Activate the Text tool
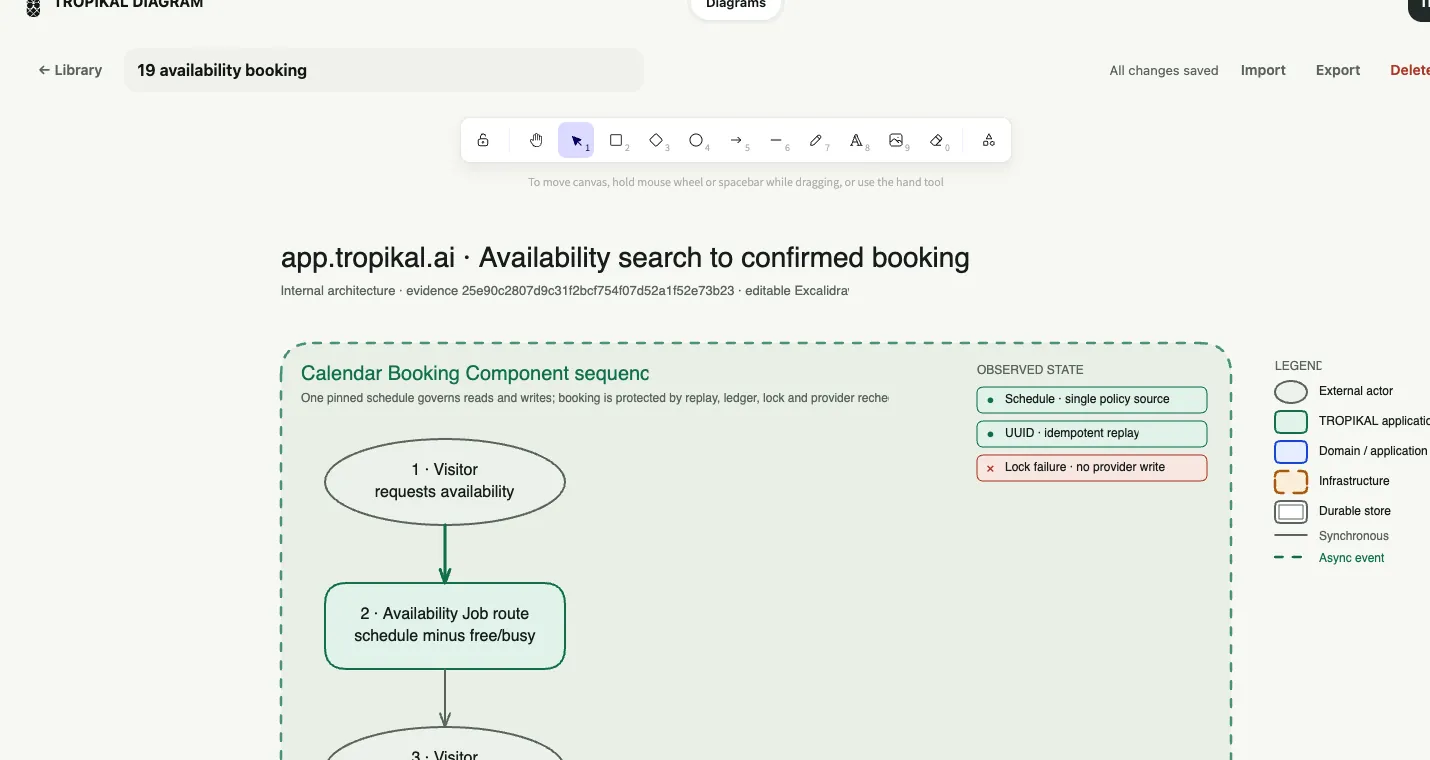1430x760 pixels. pos(856,140)
